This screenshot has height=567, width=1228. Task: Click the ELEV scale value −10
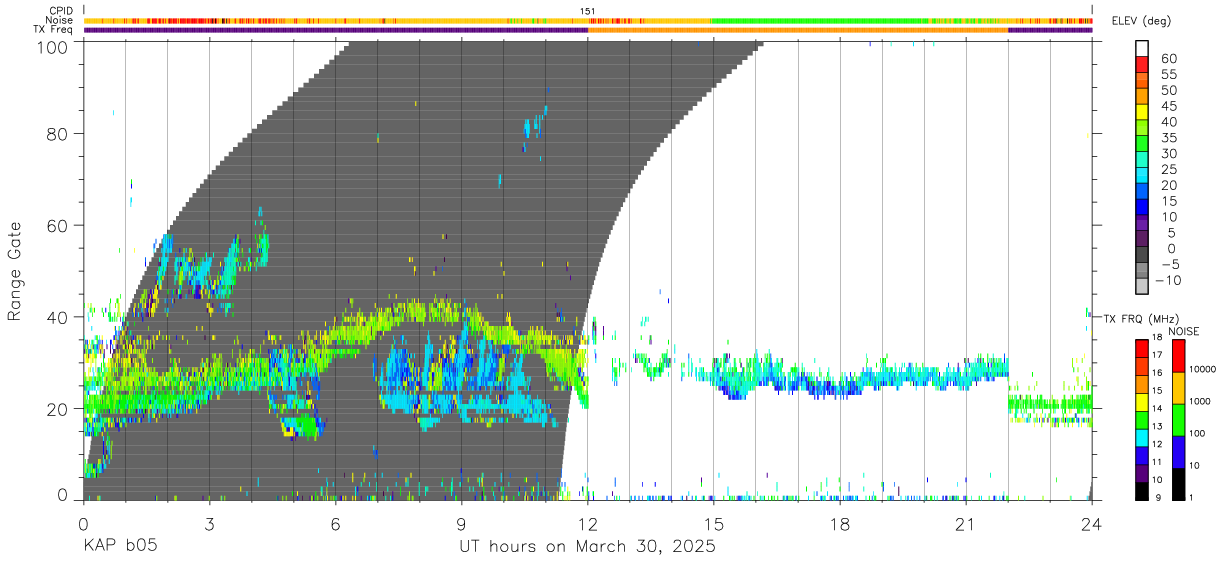coord(1166,280)
